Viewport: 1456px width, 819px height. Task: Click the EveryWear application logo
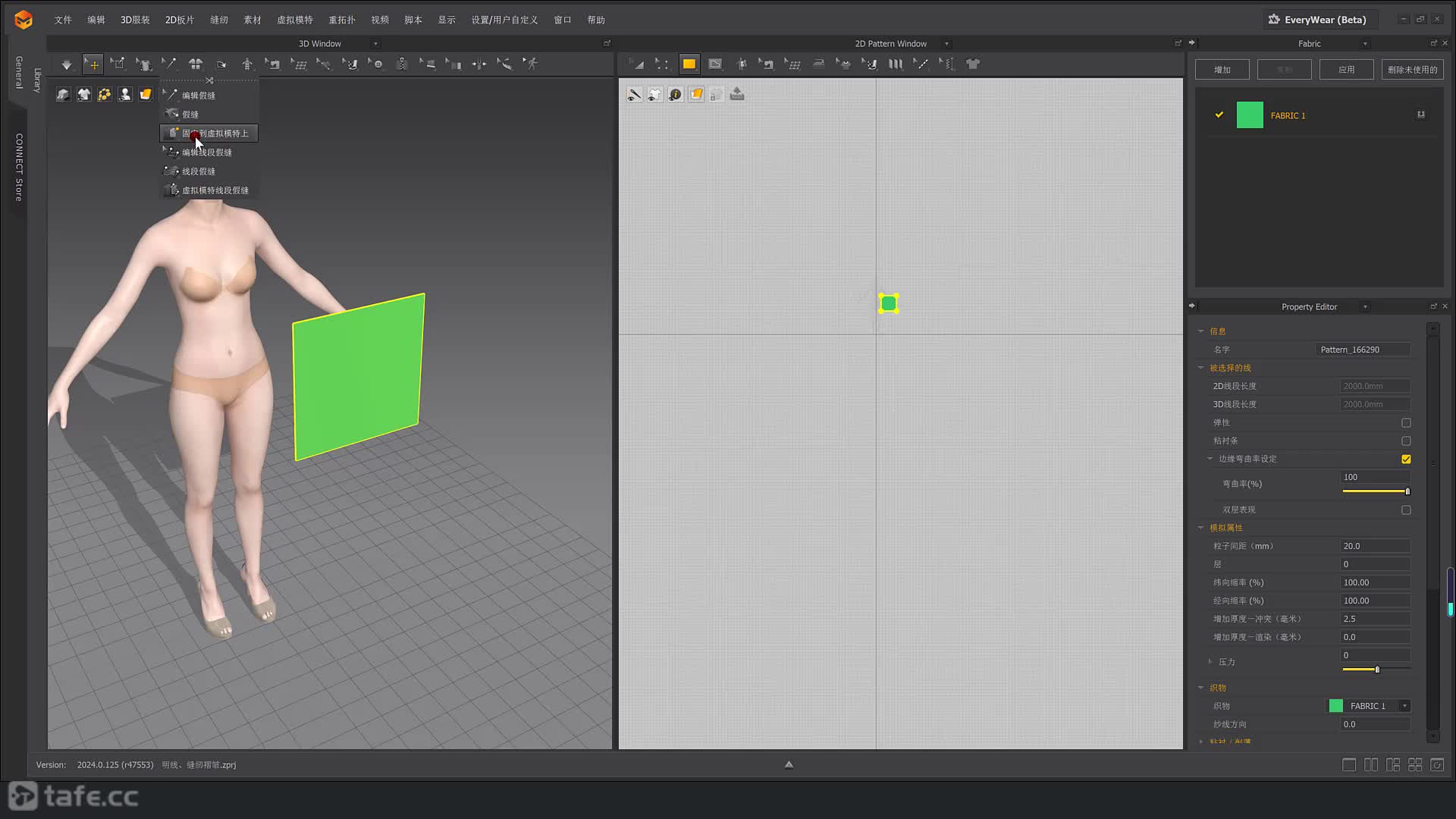[x=24, y=20]
